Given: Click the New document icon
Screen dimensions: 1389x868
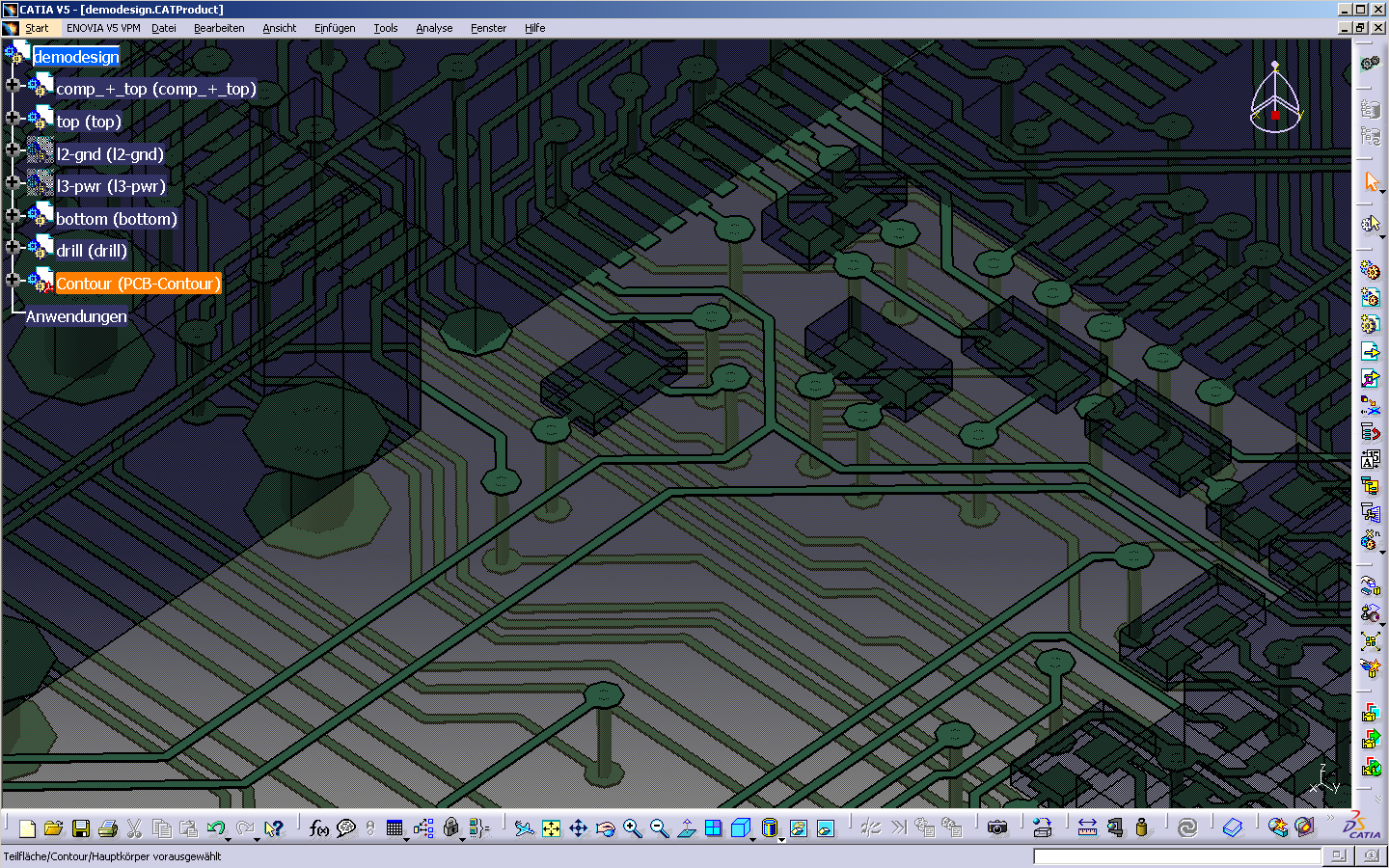Looking at the screenshot, I should click(x=27, y=828).
